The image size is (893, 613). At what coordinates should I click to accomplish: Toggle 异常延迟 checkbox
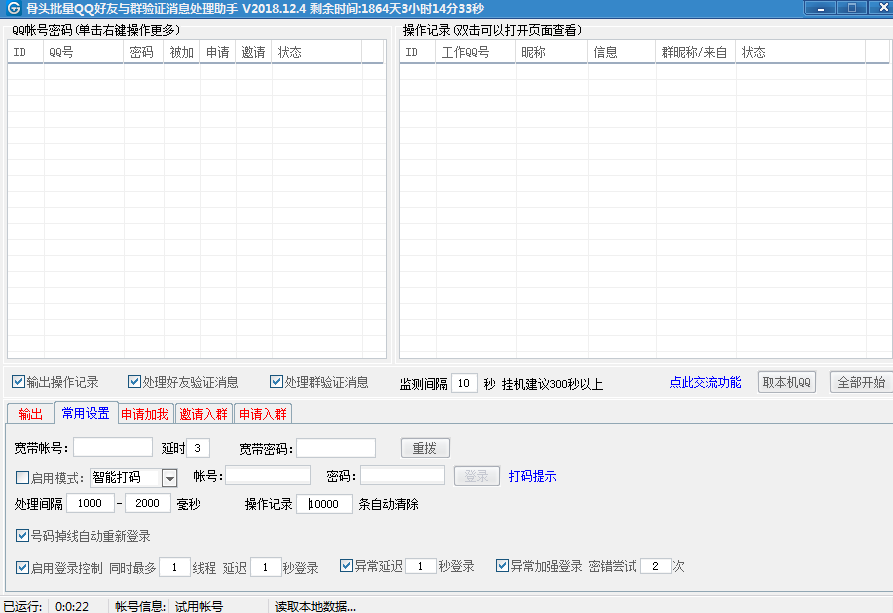[347, 566]
